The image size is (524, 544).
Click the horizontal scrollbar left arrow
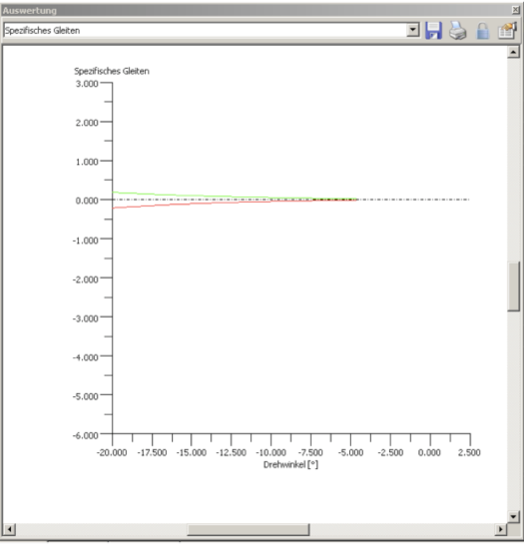click(x=9, y=529)
